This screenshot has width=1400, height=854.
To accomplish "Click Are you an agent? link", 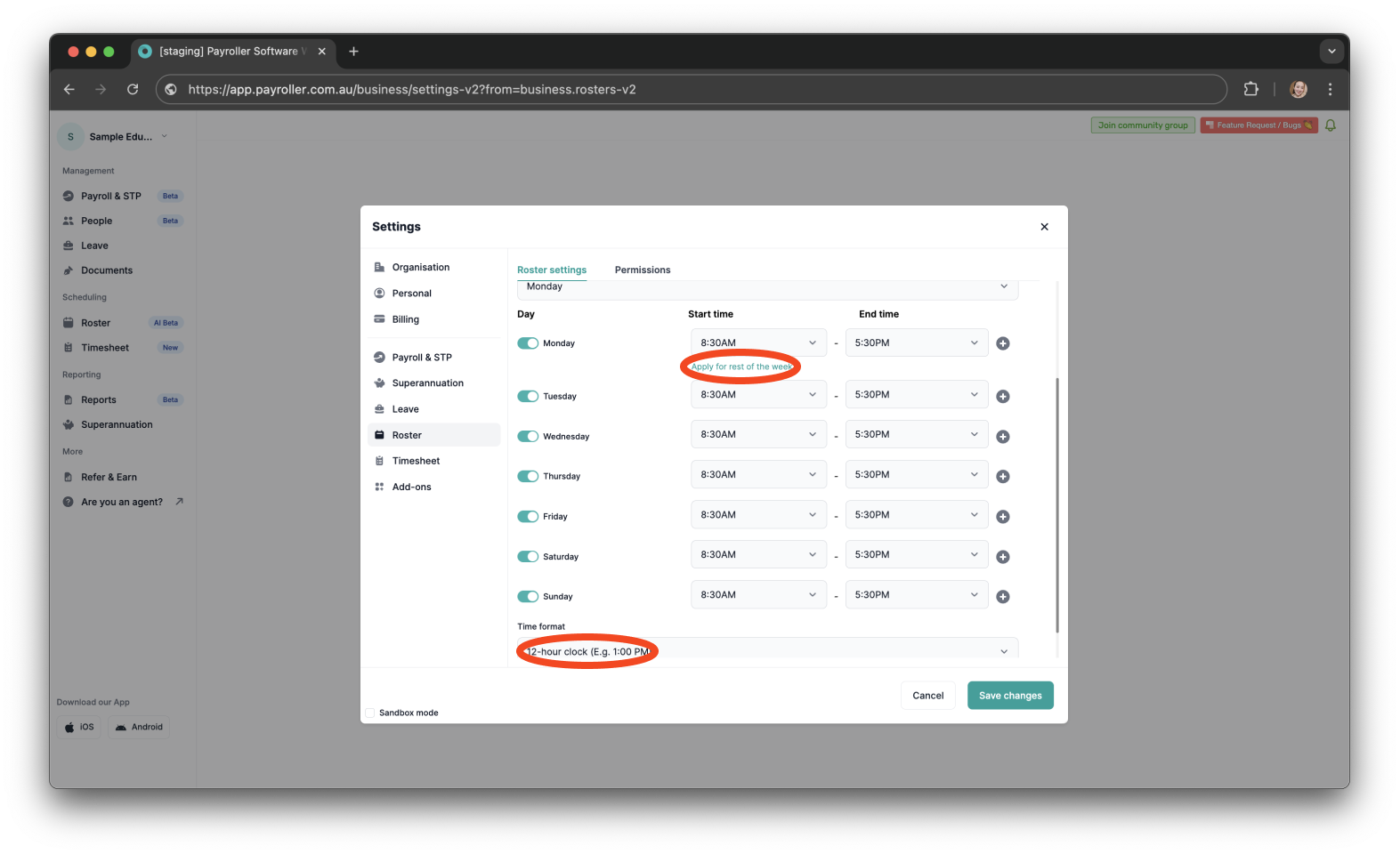I will coord(123,503).
